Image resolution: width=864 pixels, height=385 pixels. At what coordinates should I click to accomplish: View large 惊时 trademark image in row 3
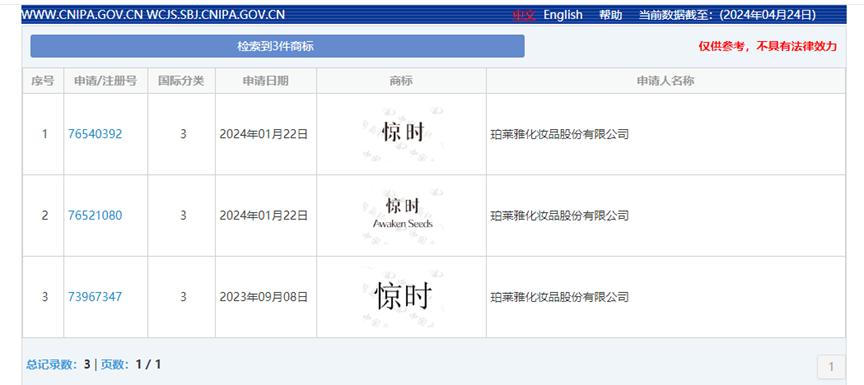[403, 296]
